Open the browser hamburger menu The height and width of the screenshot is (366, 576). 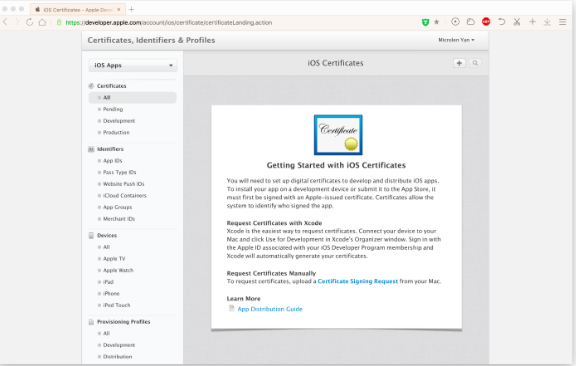point(562,22)
